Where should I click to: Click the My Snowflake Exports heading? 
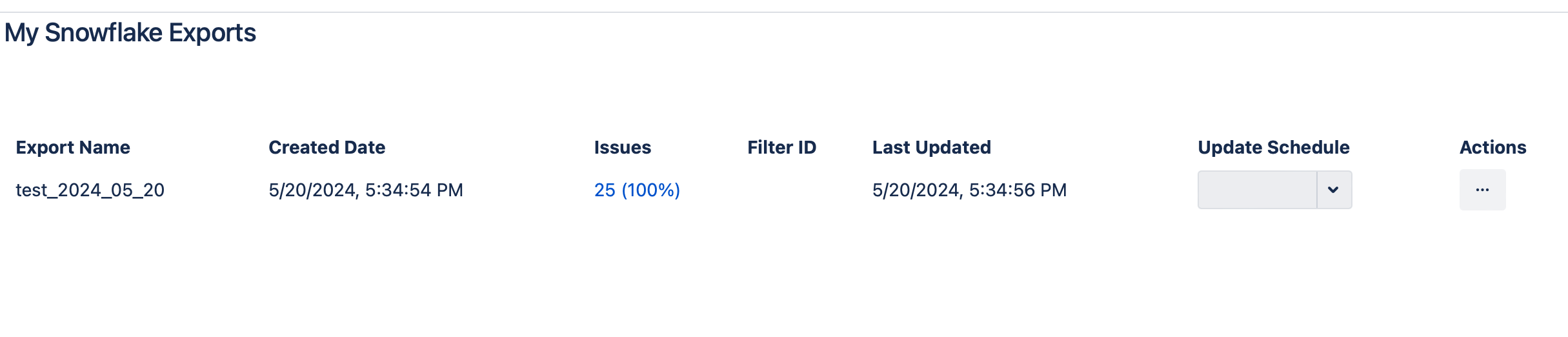coord(130,33)
